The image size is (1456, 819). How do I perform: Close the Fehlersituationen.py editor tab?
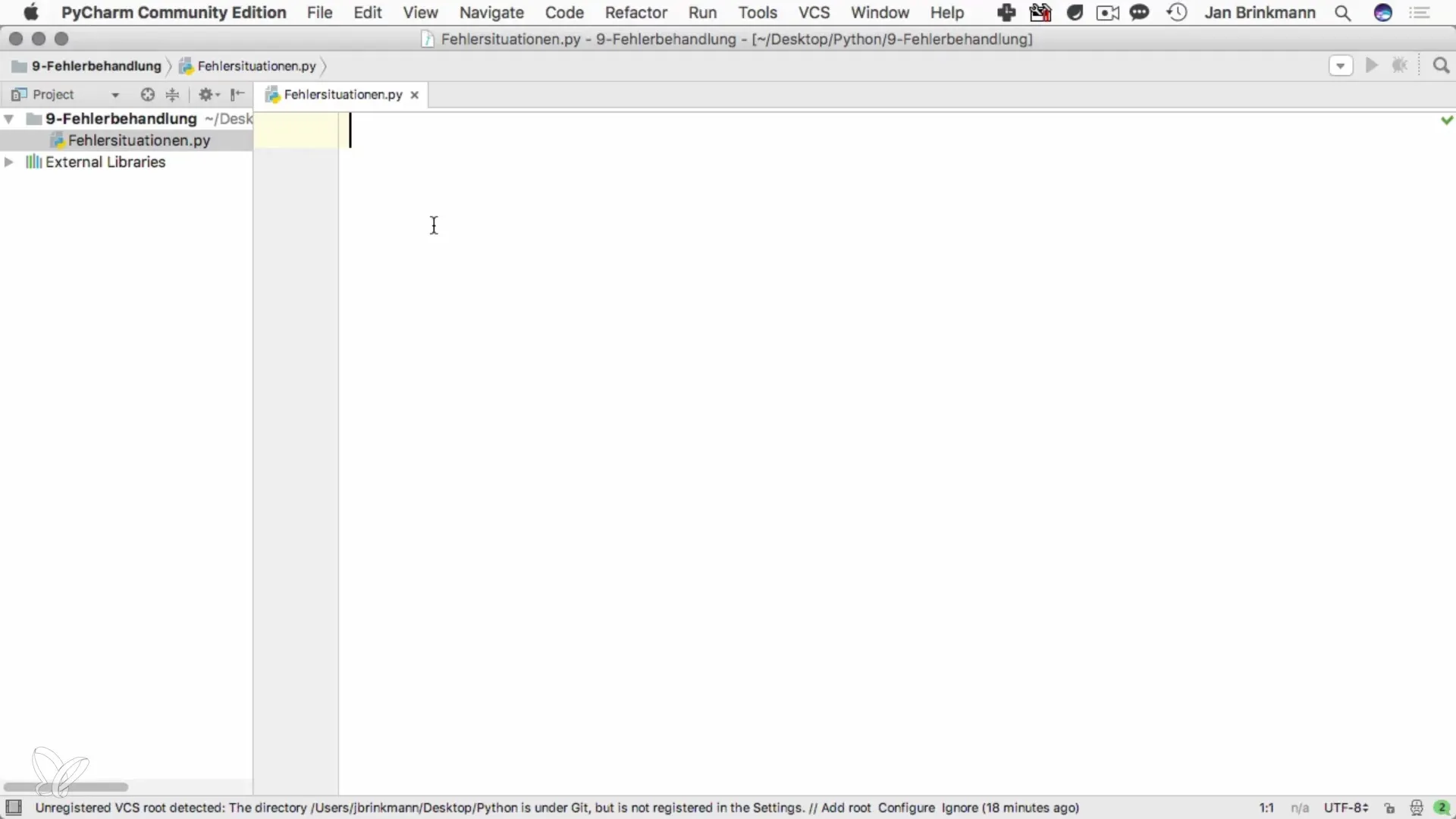[415, 95]
